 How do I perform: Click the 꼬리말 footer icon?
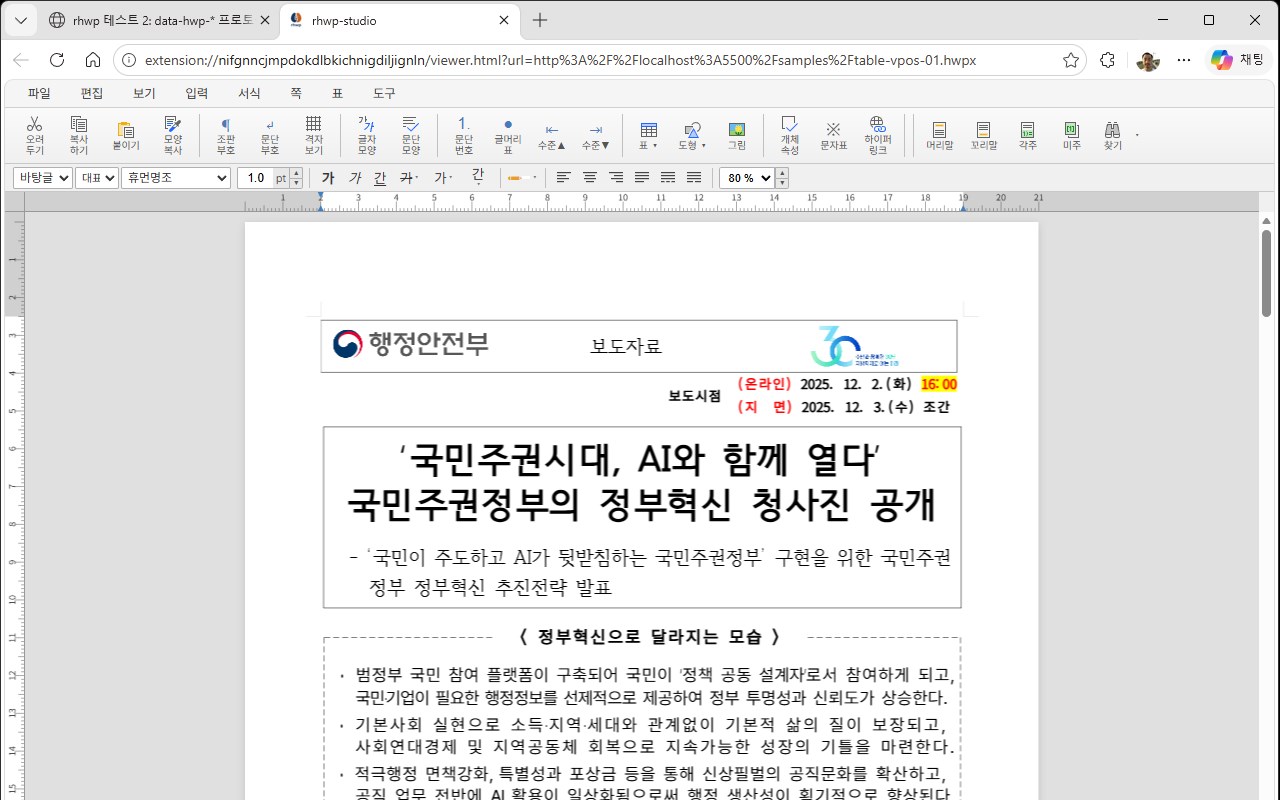(984, 135)
